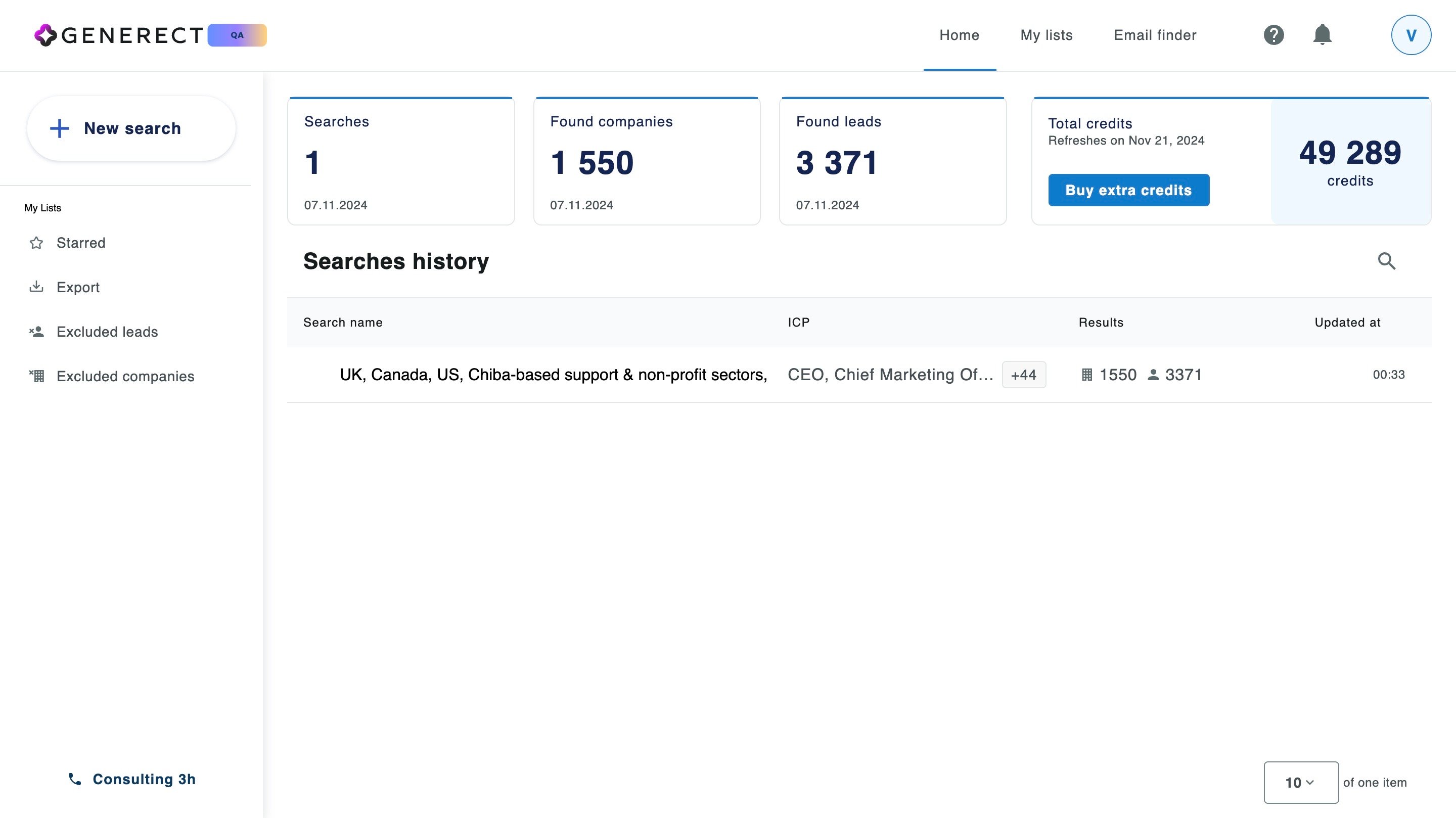The width and height of the screenshot is (1456, 818).
Task: Click the New search button
Action: [x=131, y=128]
